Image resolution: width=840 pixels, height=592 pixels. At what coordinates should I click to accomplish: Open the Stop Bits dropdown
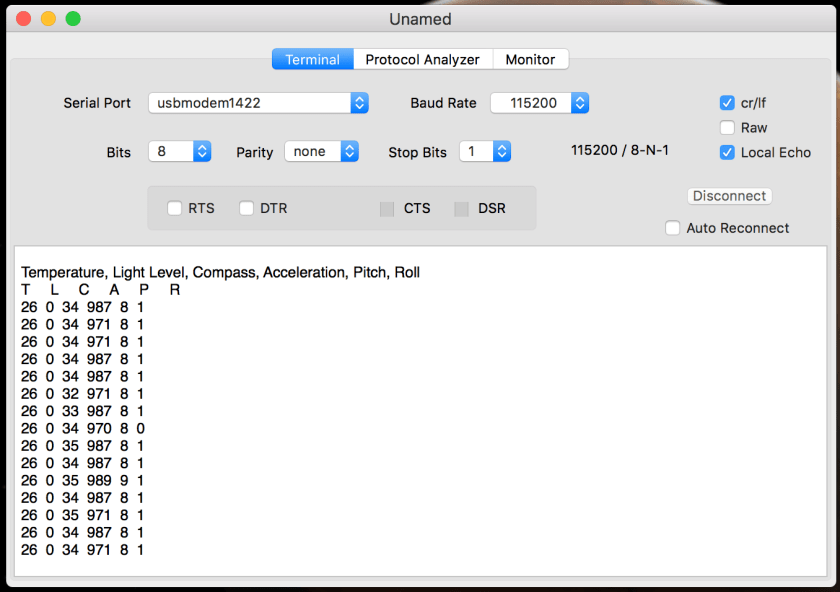tap(485, 152)
